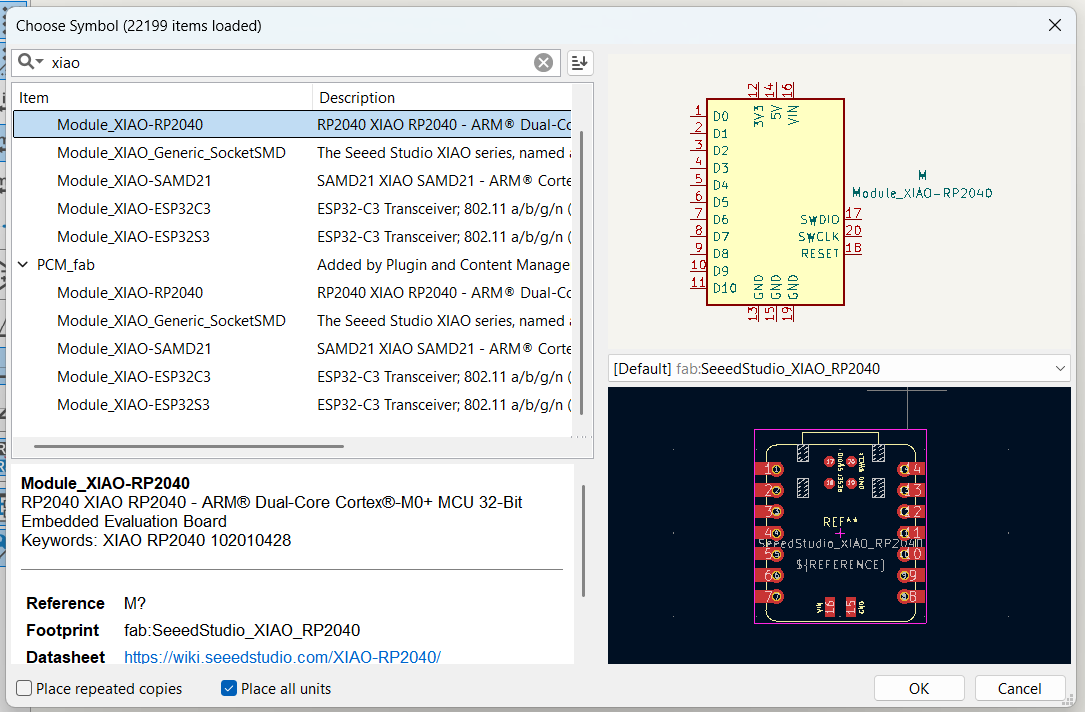This screenshot has width=1085, height=712.
Task: Confirm selection with OK button
Action: (919, 688)
